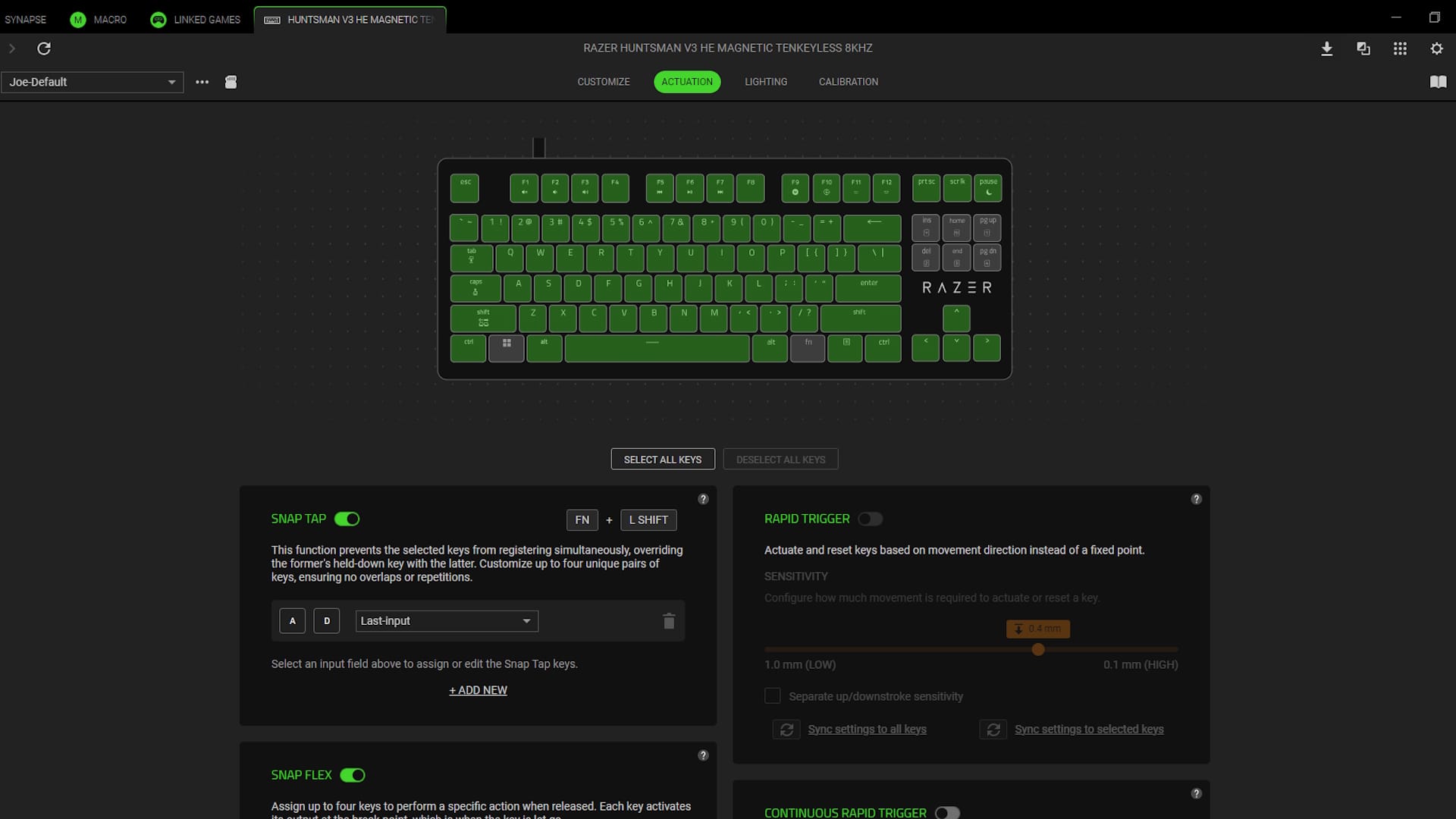Open the Linked Games tab

tap(196, 20)
